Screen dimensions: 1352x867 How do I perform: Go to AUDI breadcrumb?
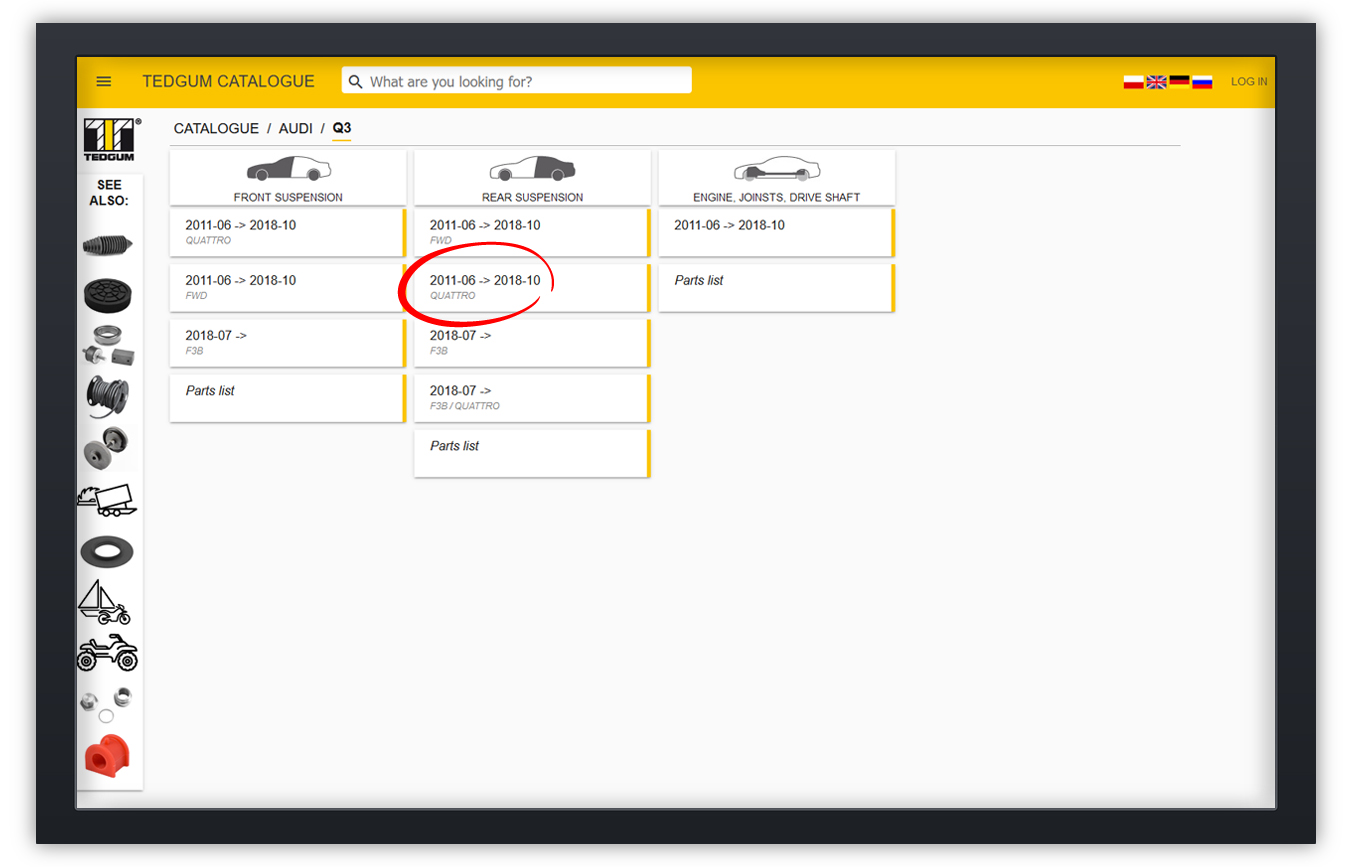click(296, 129)
